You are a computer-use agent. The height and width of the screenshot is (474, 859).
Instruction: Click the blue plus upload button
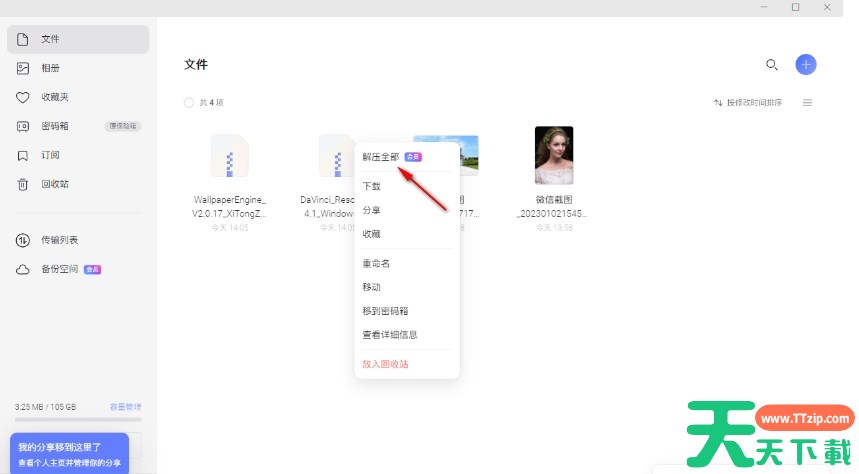click(x=806, y=64)
